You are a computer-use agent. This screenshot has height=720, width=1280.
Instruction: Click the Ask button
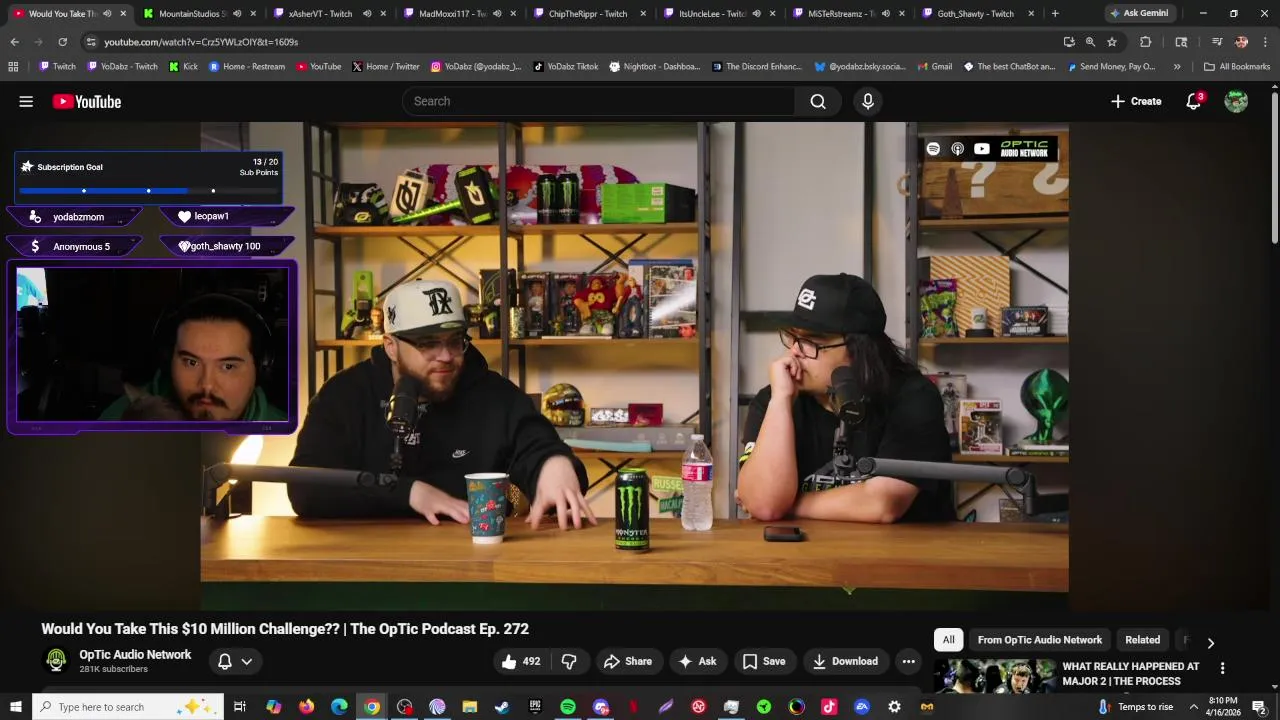pos(697,661)
